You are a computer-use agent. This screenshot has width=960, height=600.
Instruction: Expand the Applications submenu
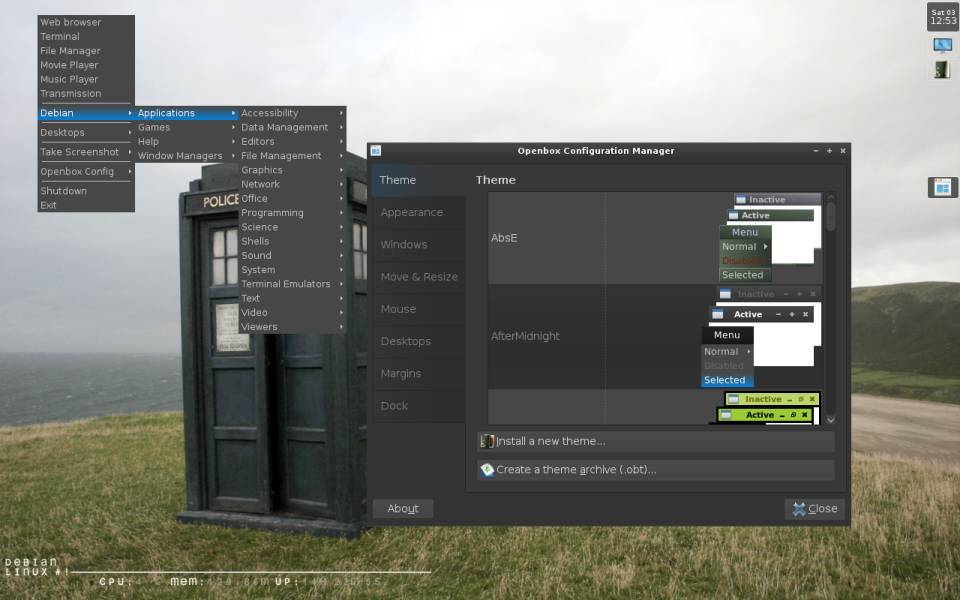click(186, 113)
